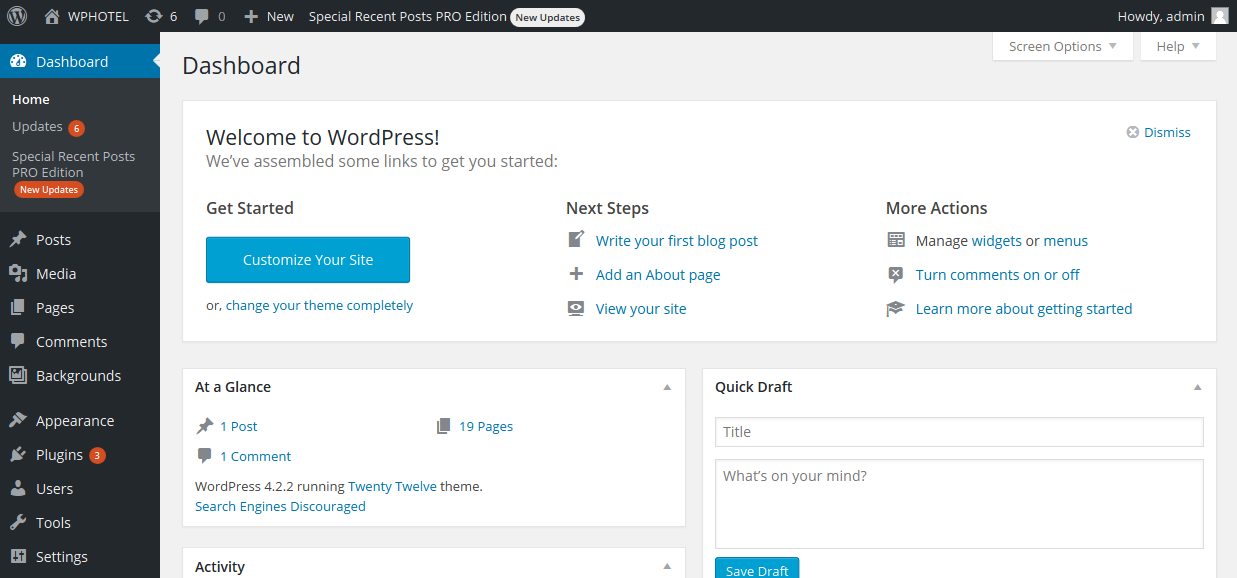Open the Posts menu

coord(80,240)
